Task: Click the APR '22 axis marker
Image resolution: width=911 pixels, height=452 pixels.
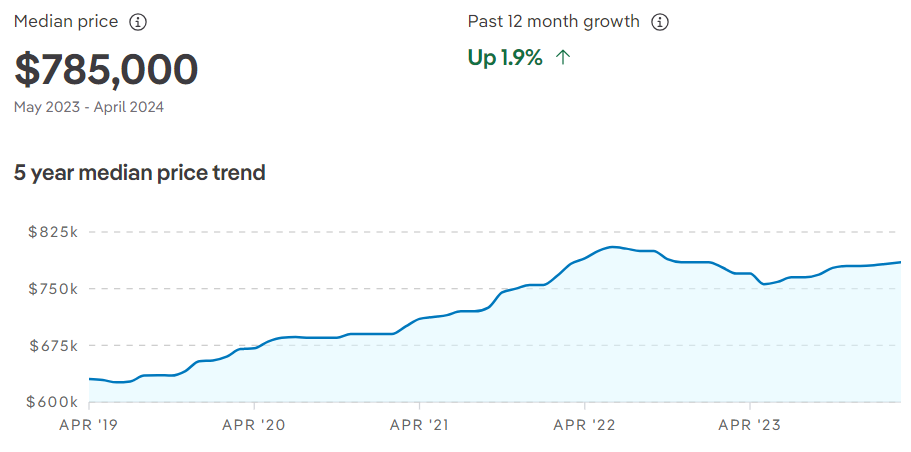Action: pyautogui.click(x=584, y=425)
